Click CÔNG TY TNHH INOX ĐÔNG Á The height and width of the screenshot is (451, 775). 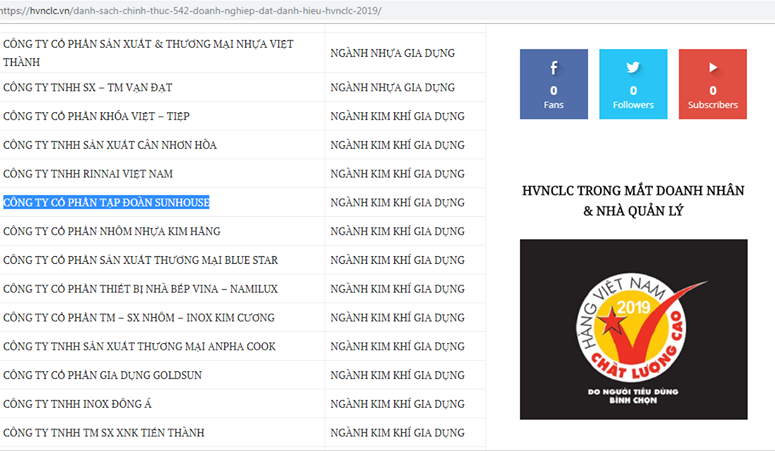(x=77, y=404)
